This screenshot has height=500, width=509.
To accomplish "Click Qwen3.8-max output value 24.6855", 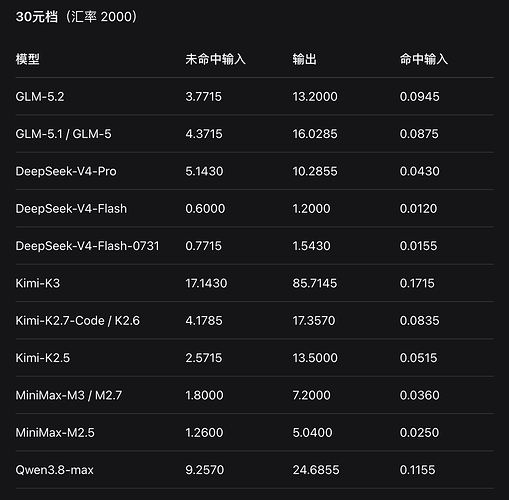I will point(316,470).
